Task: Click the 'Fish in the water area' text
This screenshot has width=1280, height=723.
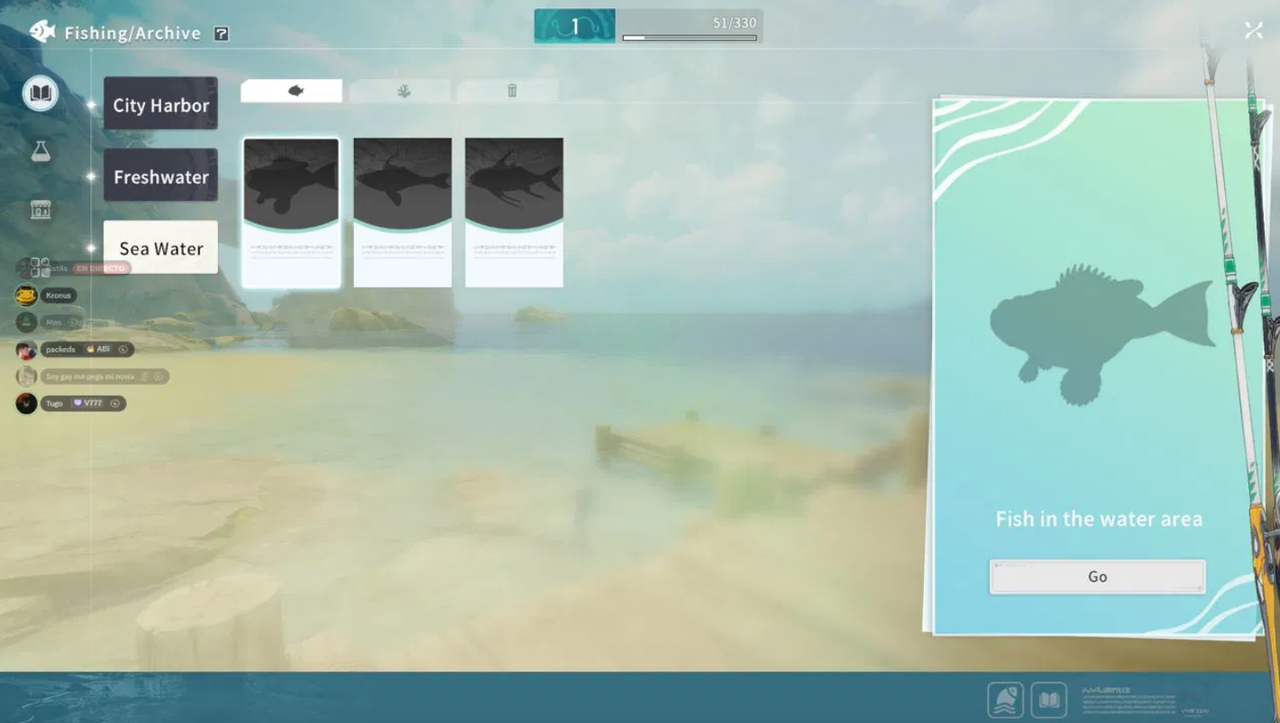Action: point(1099,519)
